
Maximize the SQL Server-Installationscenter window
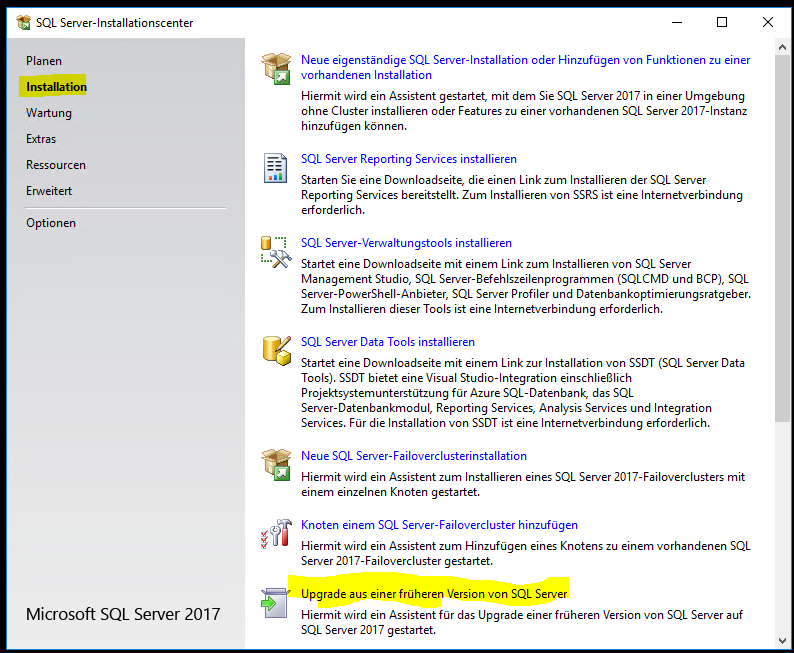tap(722, 22)
